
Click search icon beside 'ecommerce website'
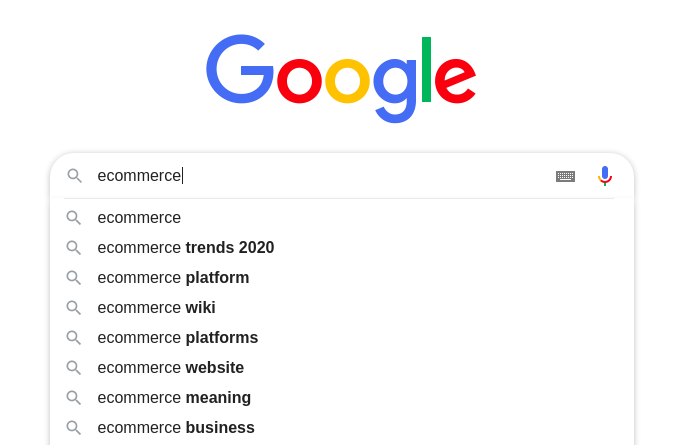click(x=73, y=368)
